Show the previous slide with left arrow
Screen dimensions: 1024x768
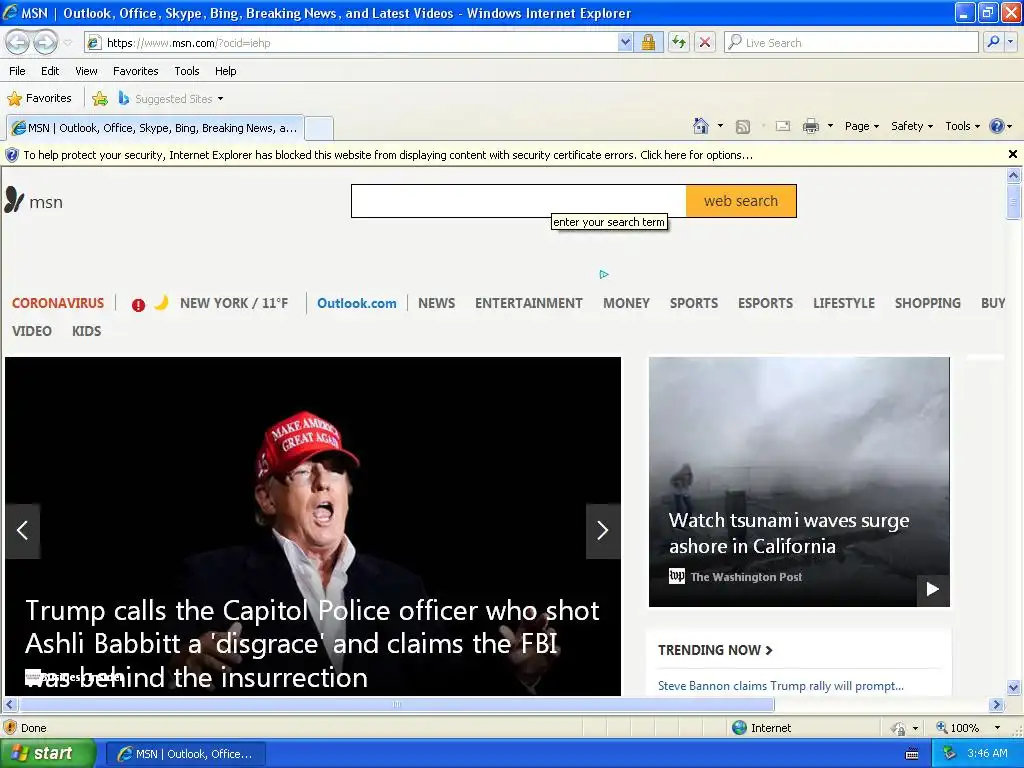point(23,530)
